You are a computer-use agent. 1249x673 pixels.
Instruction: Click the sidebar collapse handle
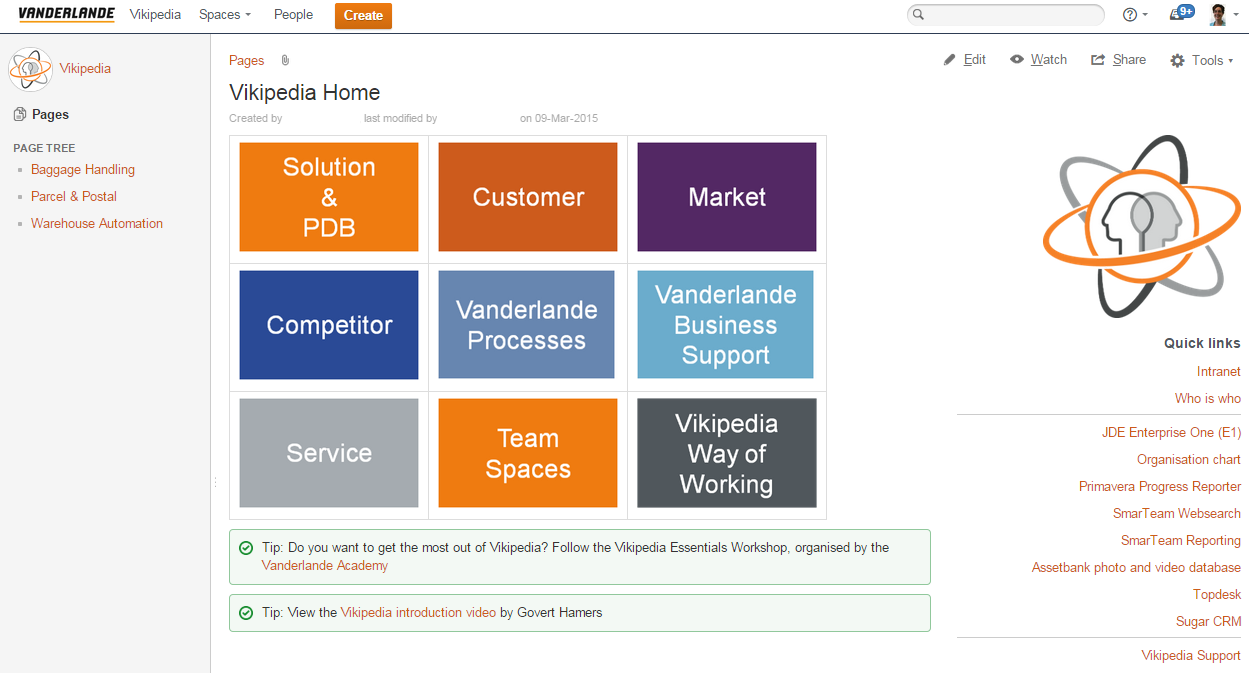214,482
